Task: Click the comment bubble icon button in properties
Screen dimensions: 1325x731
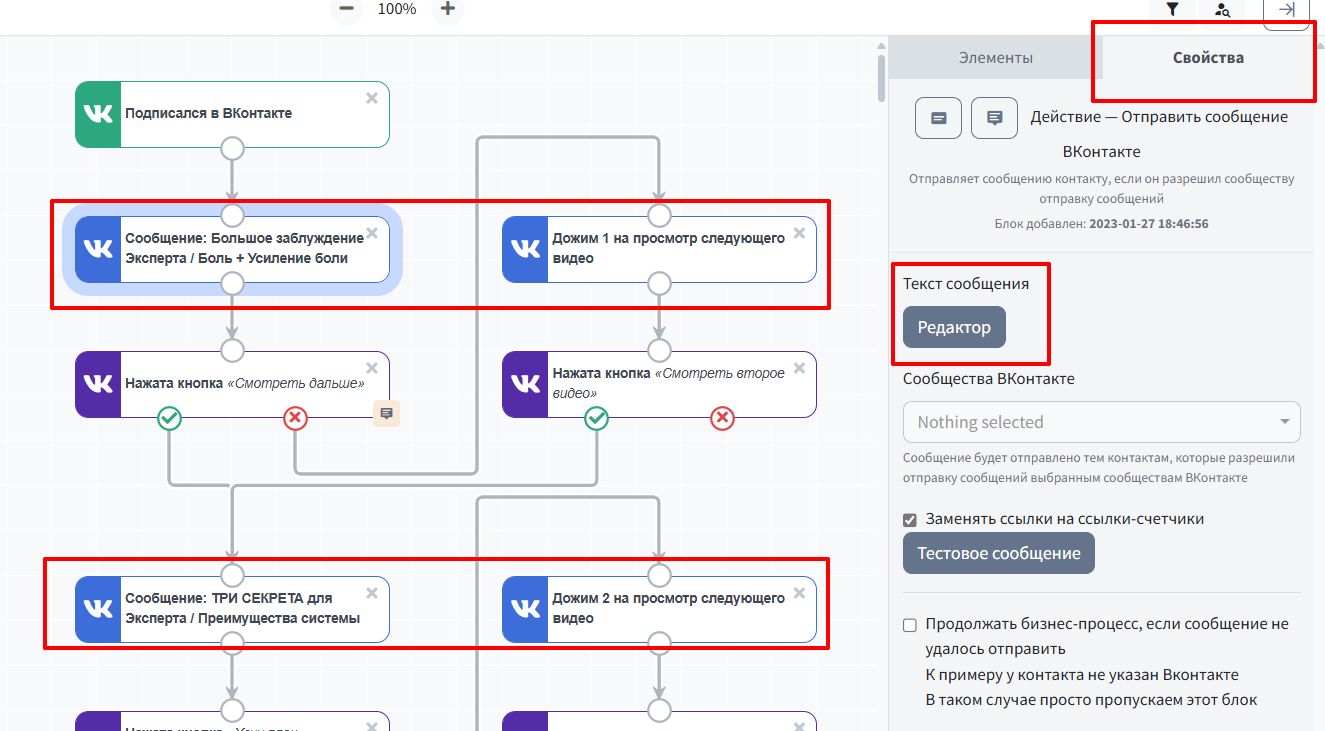Action: click(995, 118)
